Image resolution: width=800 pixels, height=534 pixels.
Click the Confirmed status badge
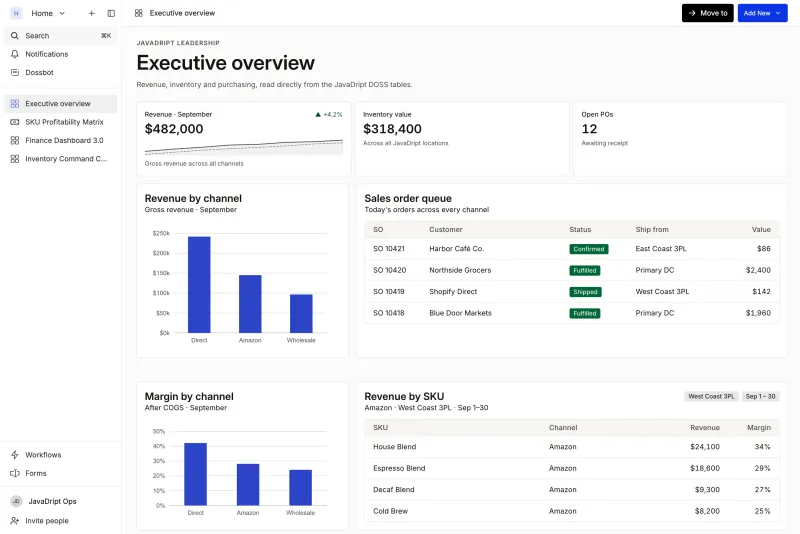click(589, 249)
